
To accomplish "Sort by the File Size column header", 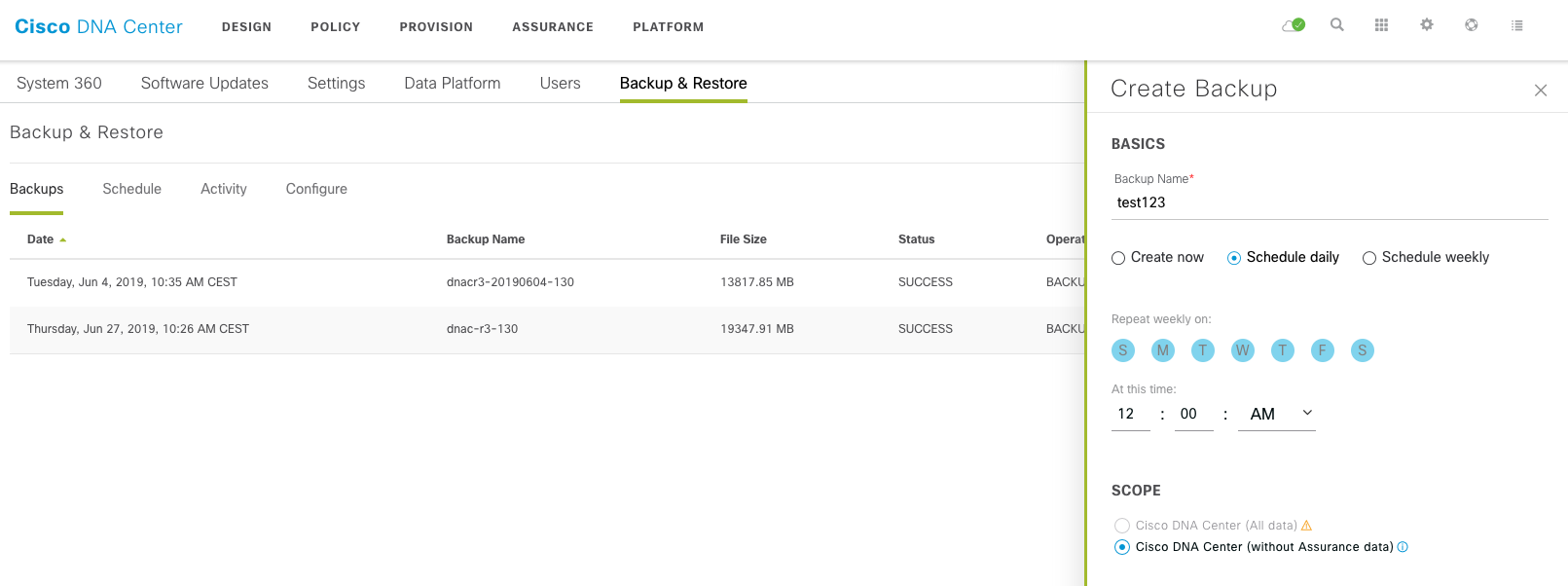I will [x=744, y=239].
